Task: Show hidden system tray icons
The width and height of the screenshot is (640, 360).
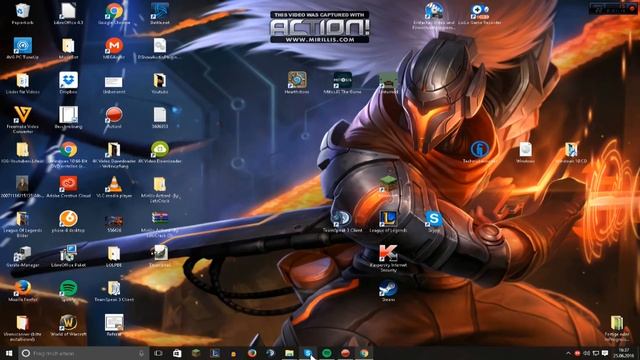Action: (x=568, y=353)
